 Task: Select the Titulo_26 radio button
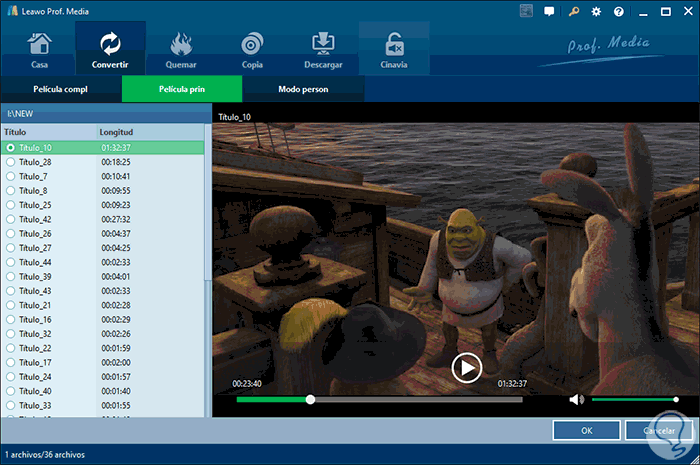[x=10, y=233]
